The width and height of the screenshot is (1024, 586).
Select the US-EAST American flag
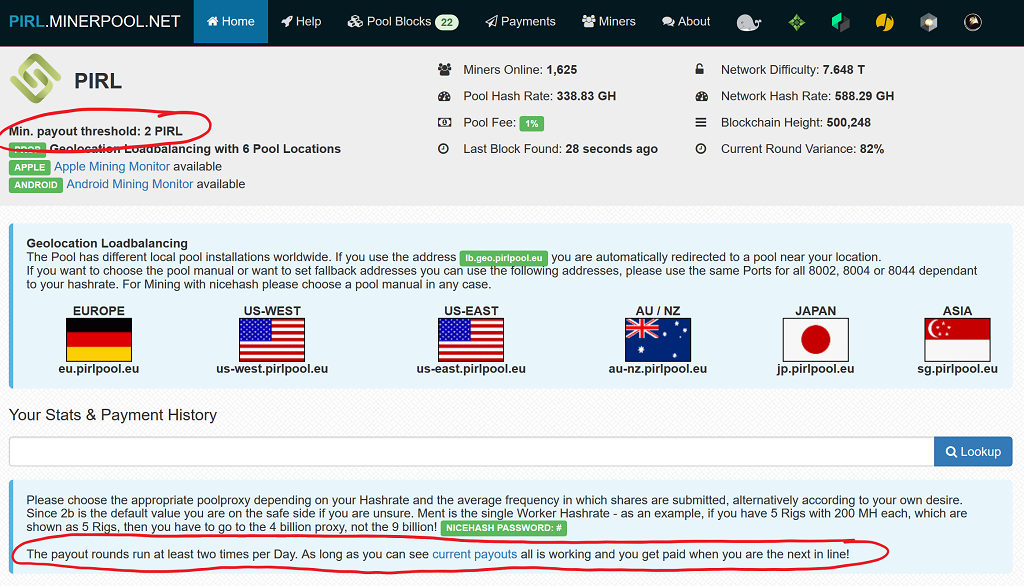[x=471, y=340]
